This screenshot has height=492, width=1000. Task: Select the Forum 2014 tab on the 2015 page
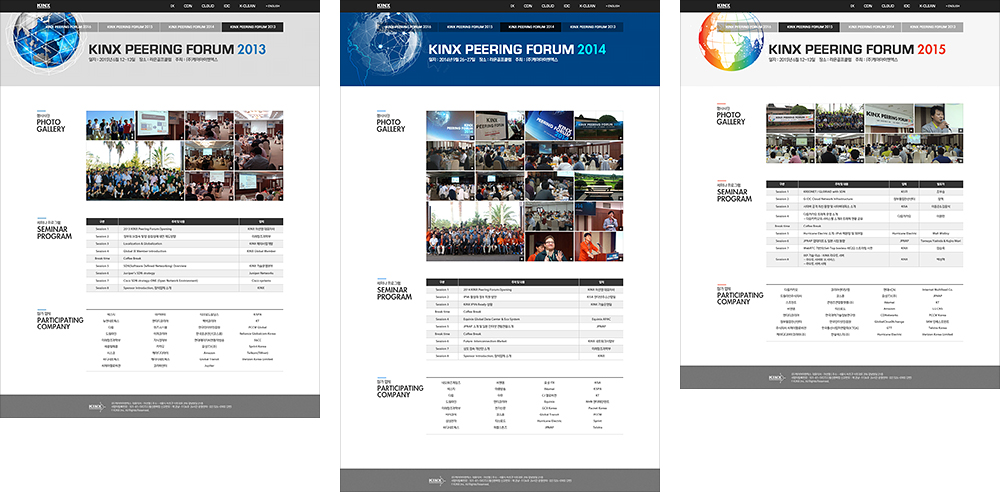(871, 27)
